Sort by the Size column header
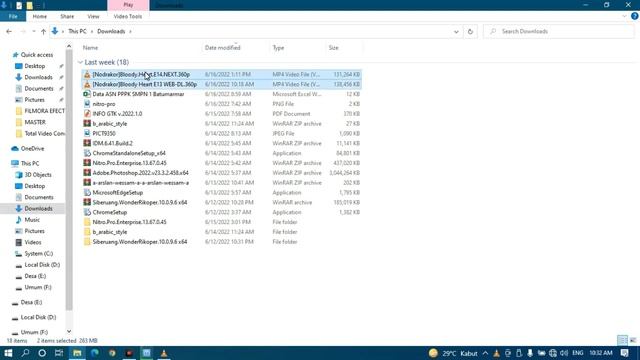This screenshot has height=360, width=640. pyautogui.click(x=333, y=48)
